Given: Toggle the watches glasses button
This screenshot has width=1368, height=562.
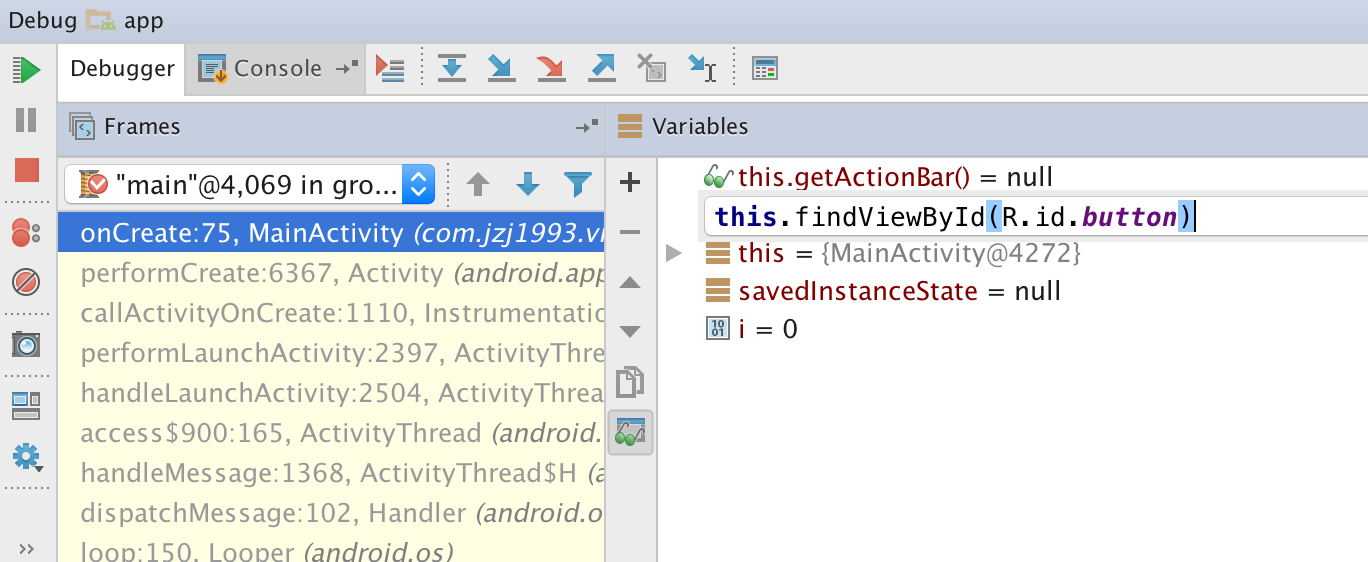Looking at the screenshot, I should (630, 433).
